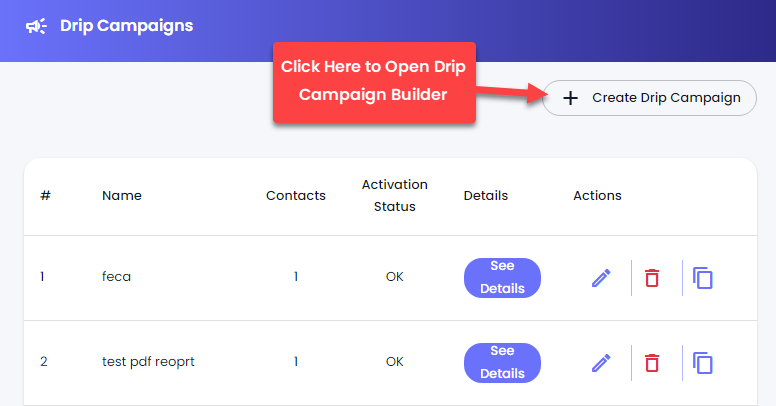Click the Activation Status column header

click(394, 196)
